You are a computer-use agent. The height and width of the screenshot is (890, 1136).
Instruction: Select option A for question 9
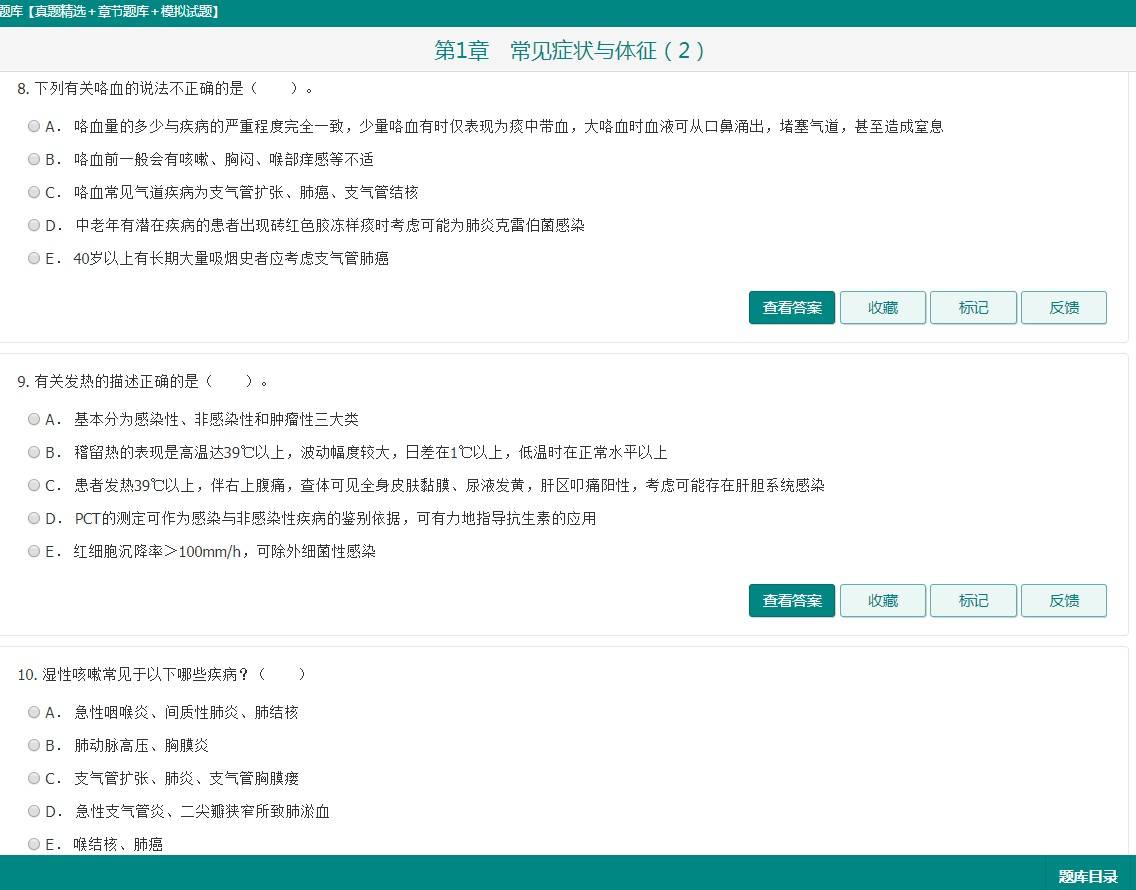pos(34,420)
